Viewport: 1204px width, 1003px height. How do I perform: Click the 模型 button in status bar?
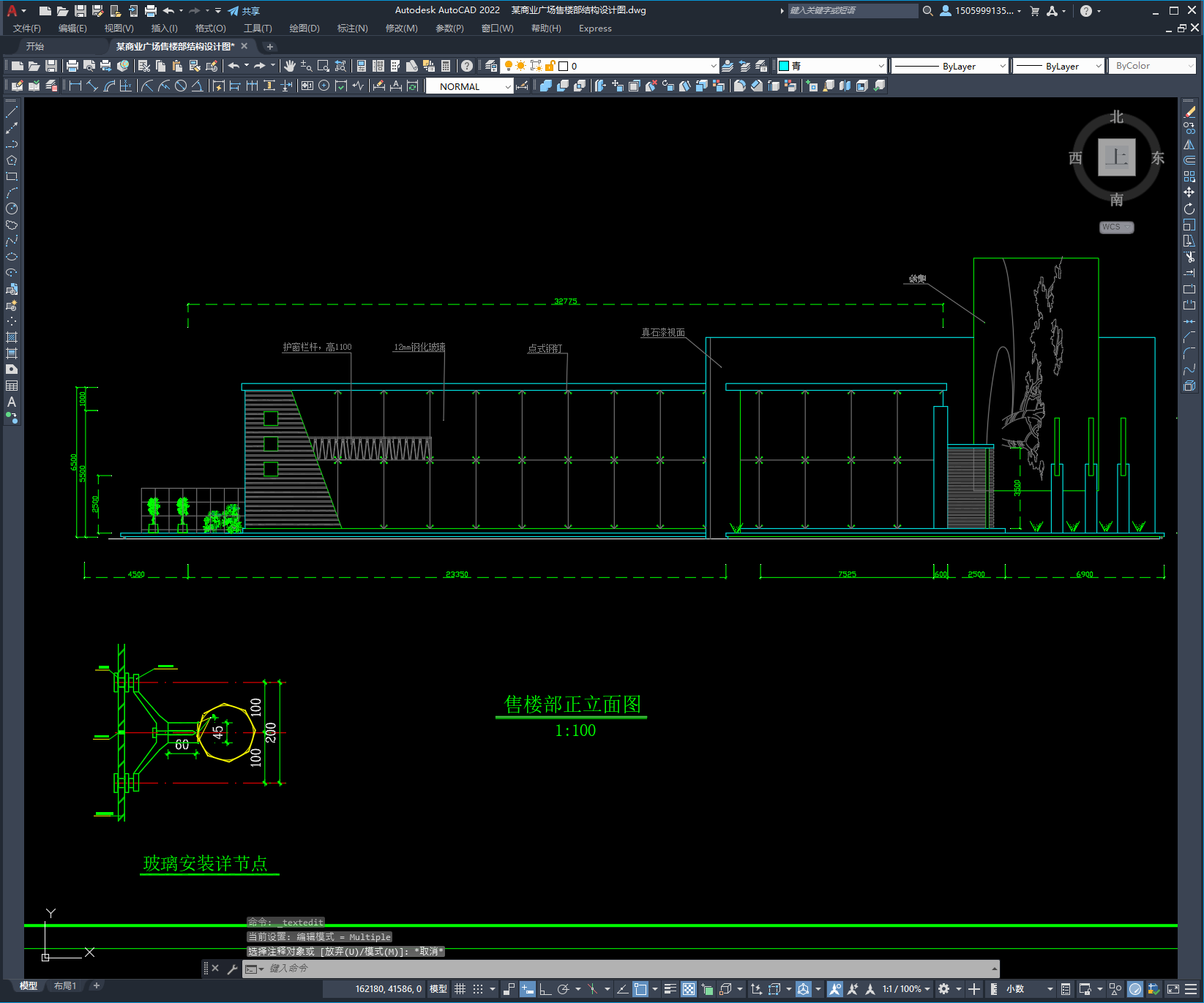[x=438, y=989]
